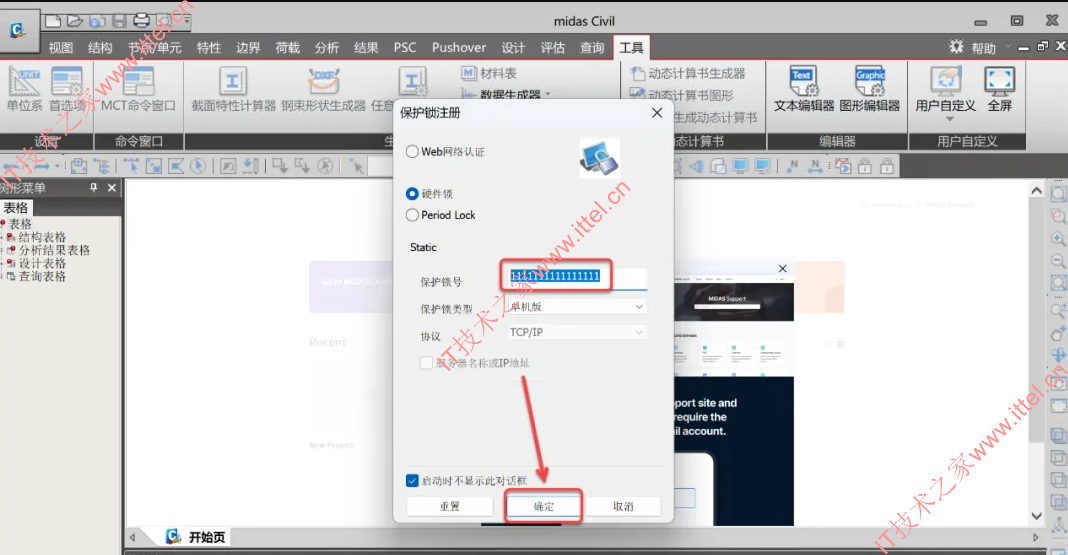Screen dimensions: 1068x555
Task: Click the 动态计算书图形 report graphic item
Action: click(x=681, y=95)
